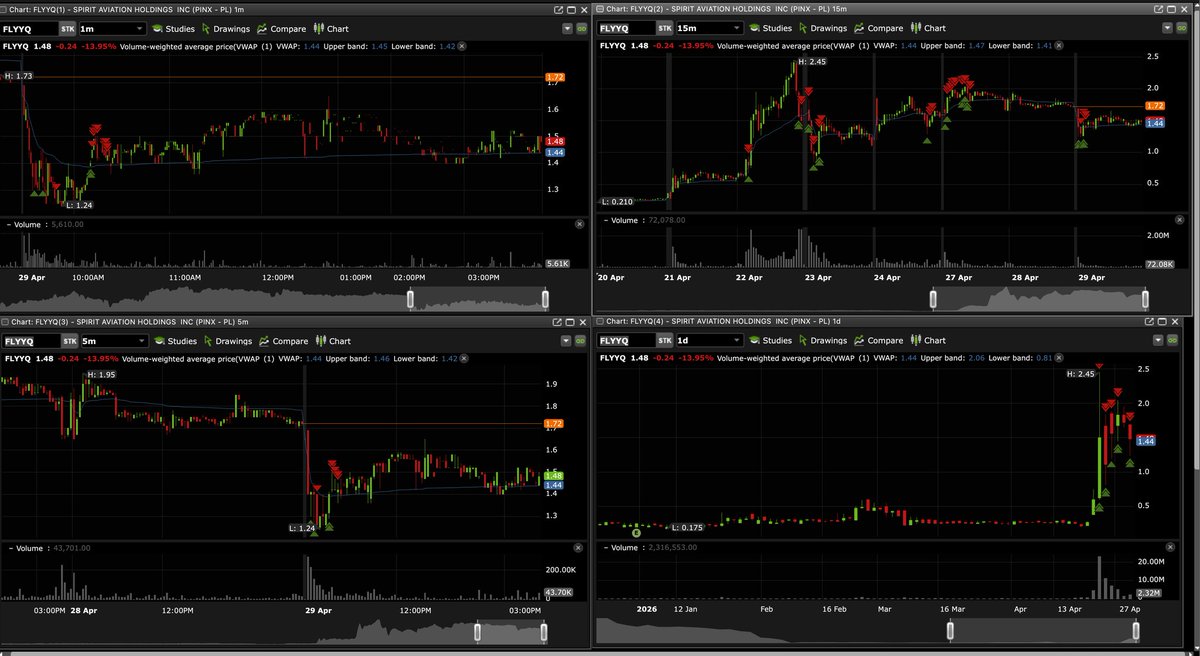Open Drawings tools in the 15m chart
1200x656 pixels.
pos(823,28)
